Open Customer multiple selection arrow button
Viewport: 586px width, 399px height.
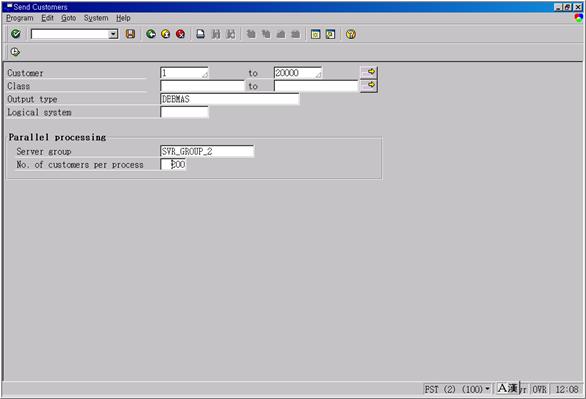click(x=369, y=72)
